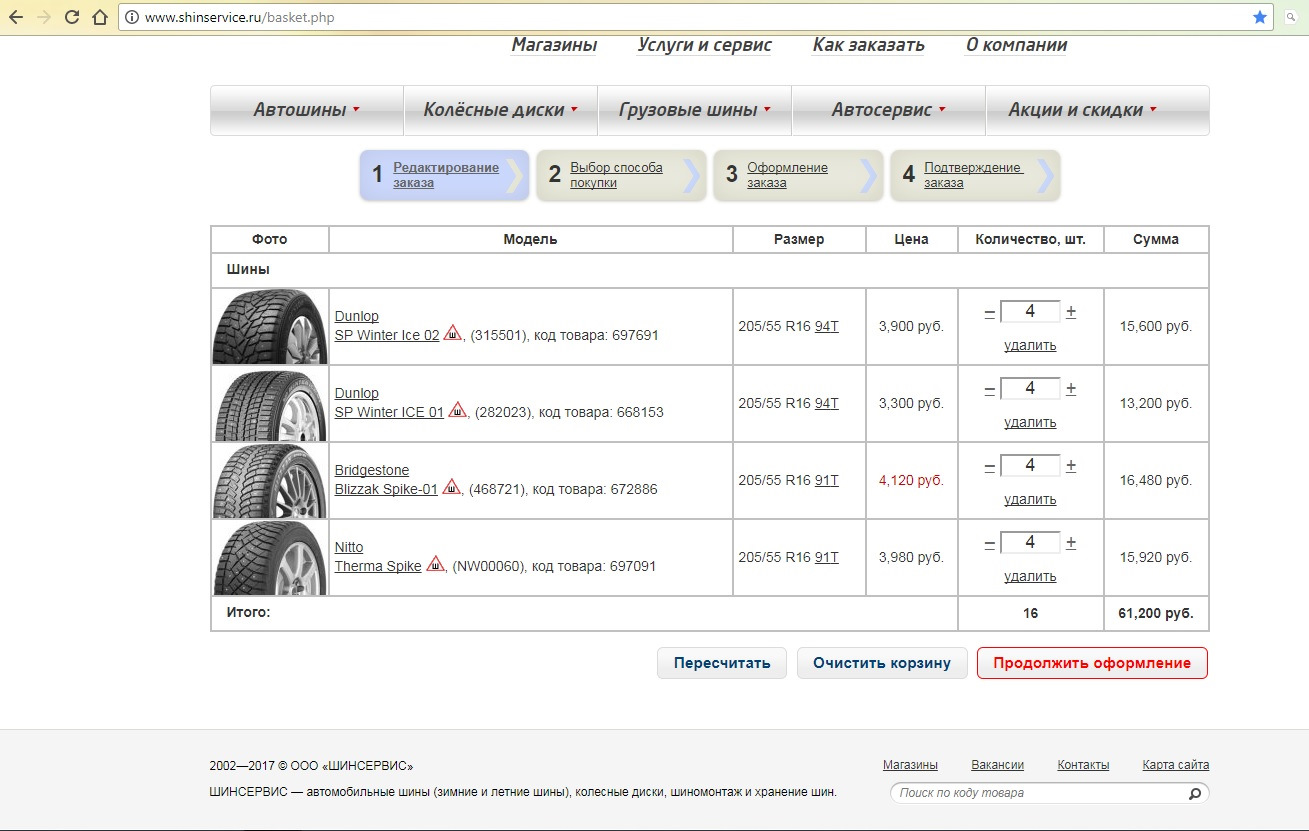This screenshot has width=1309, height=831.
Task: Open the Therma Spike model link
Action: point(378,566)
